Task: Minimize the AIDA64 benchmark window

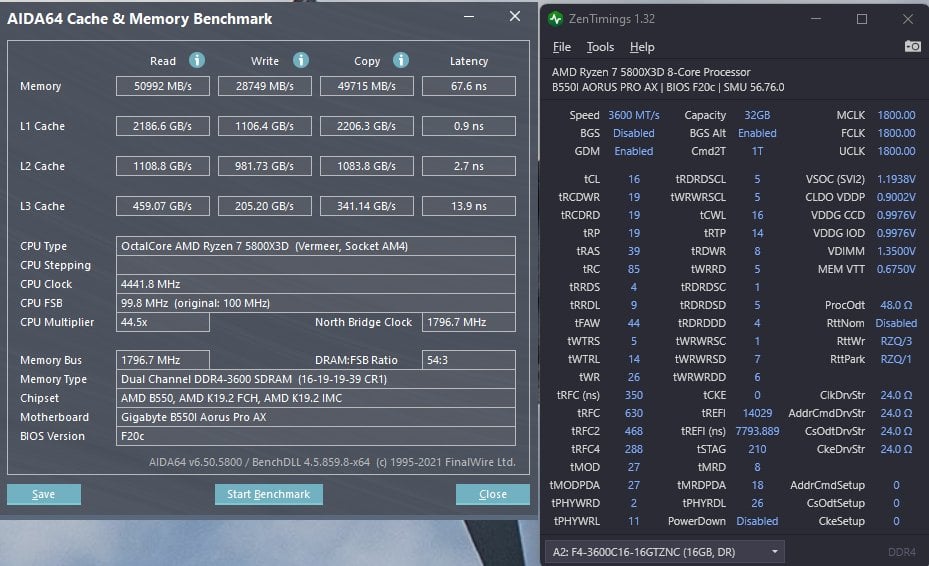Action: (469, 17)
